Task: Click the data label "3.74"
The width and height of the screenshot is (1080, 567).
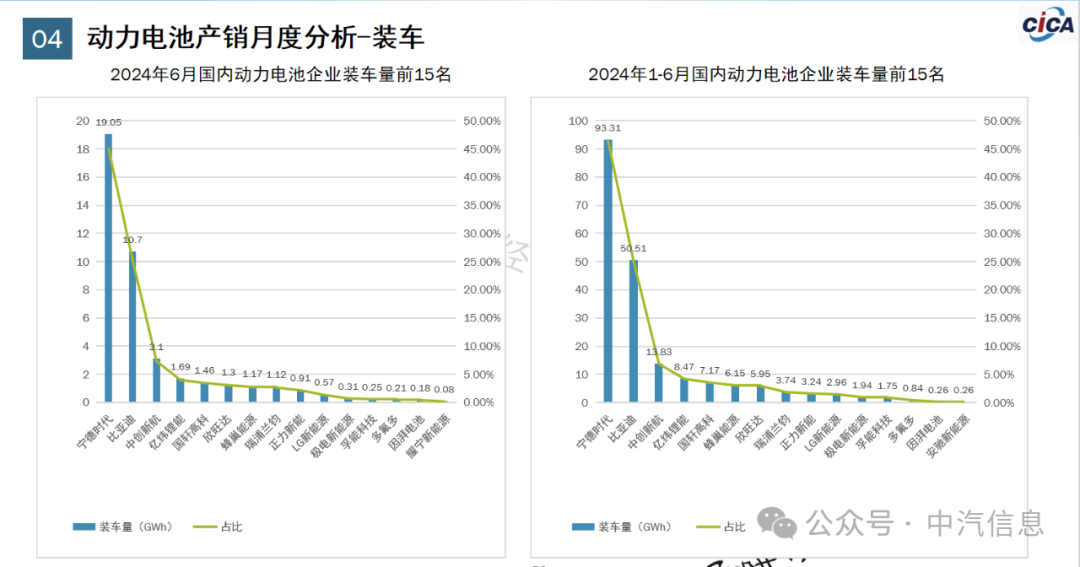Action: [x=786, y=380]
